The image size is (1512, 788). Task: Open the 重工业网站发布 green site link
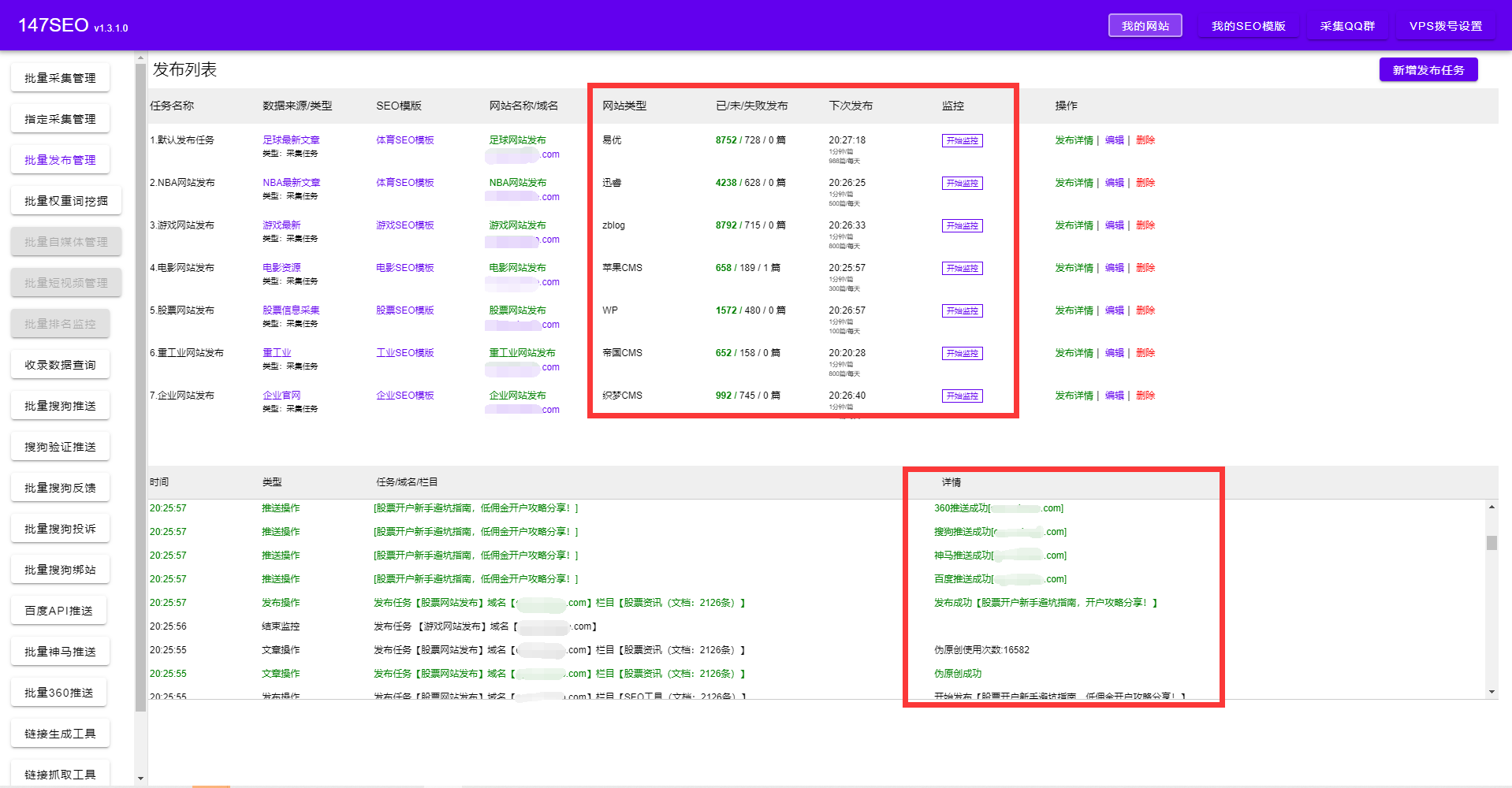[x=522, y=353]
